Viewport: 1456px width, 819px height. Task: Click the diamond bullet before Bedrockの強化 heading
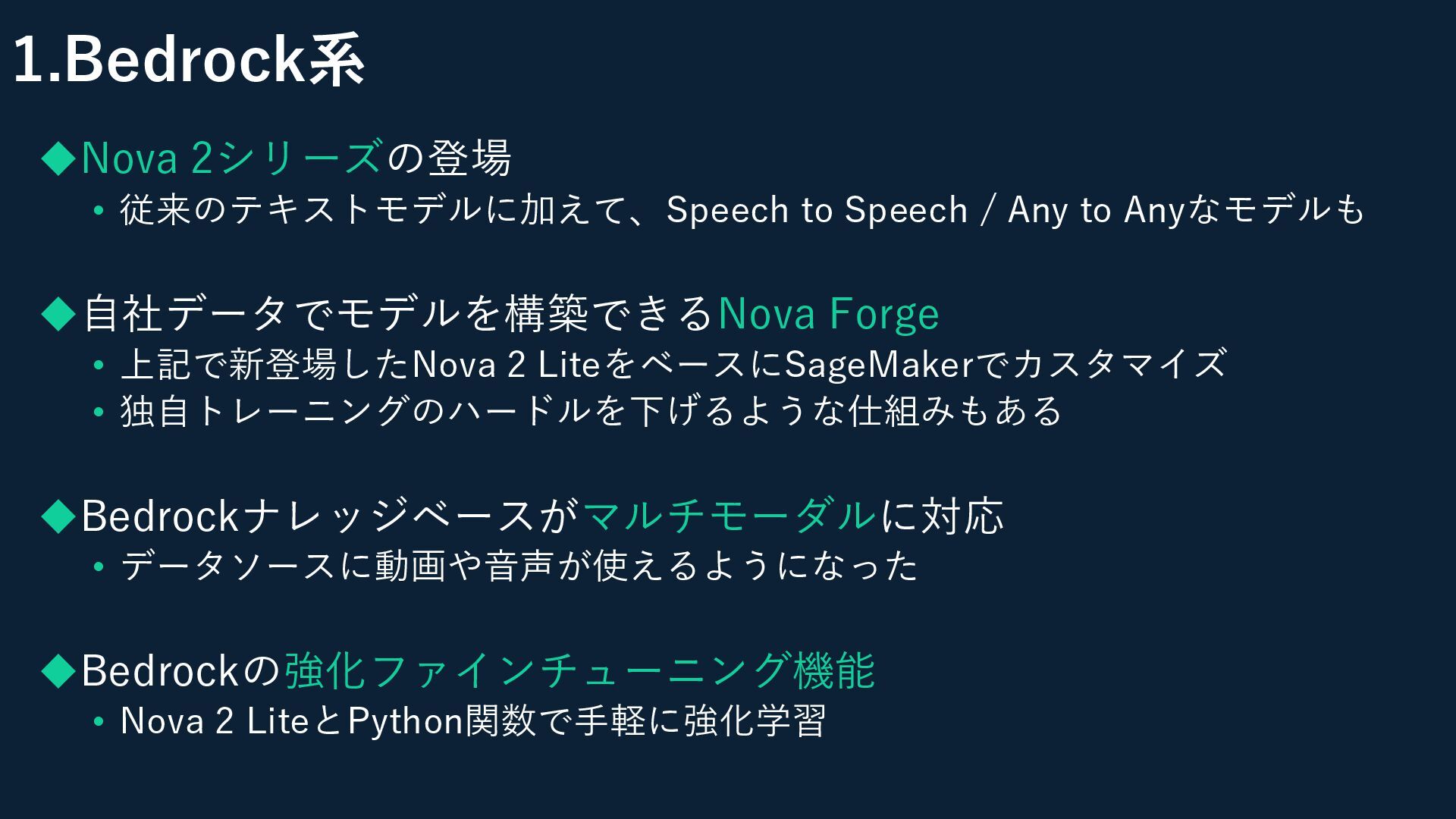click(58, 670)
